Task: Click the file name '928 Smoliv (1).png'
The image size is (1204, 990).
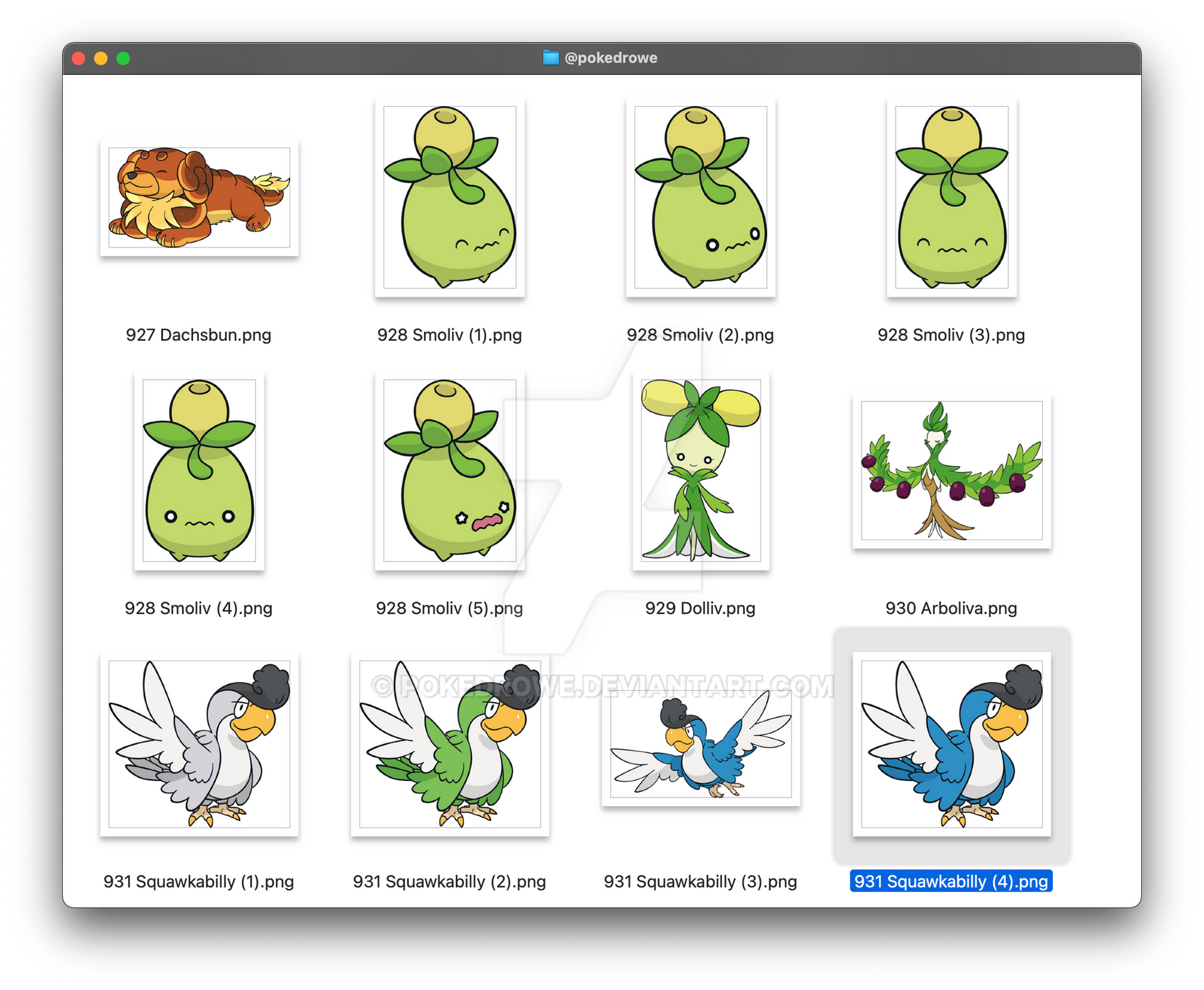Action: (x=450, y=334)
